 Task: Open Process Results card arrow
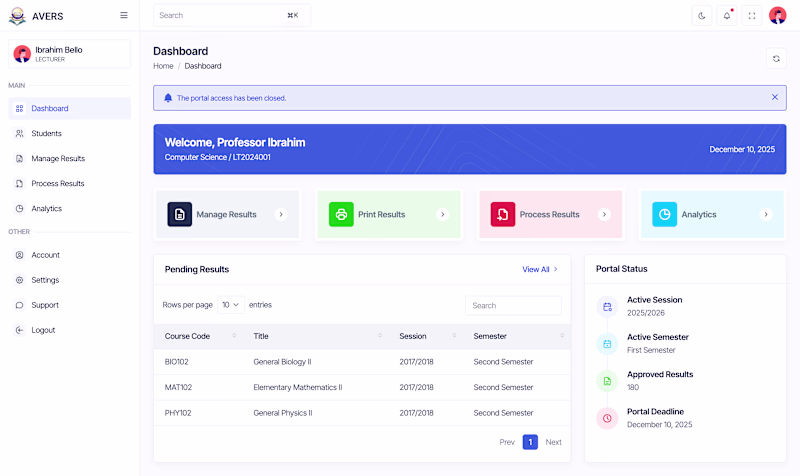point(604,214)
